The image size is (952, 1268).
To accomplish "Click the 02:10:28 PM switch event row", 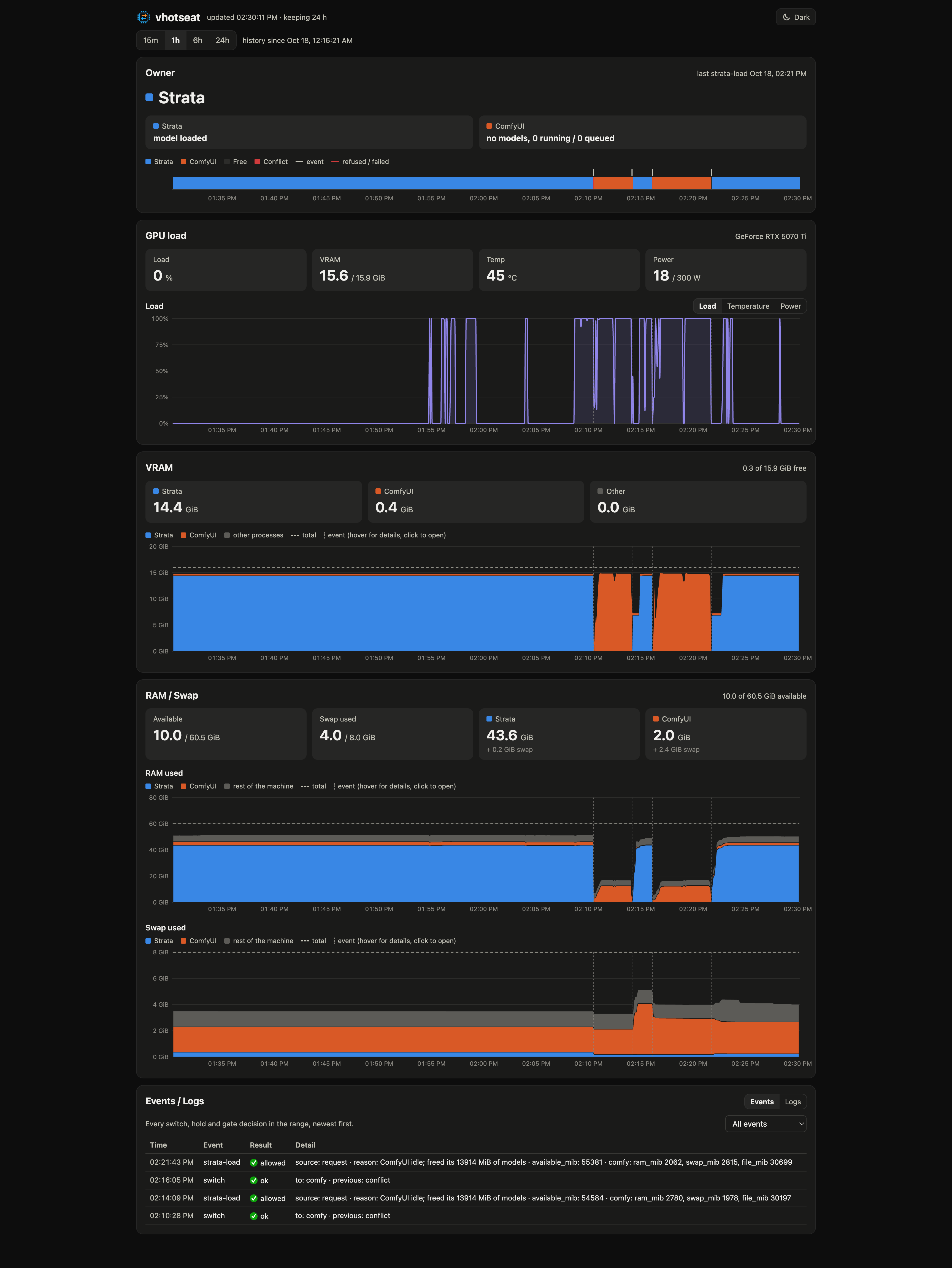I will pyautogui.click(x=476, y=1216).
